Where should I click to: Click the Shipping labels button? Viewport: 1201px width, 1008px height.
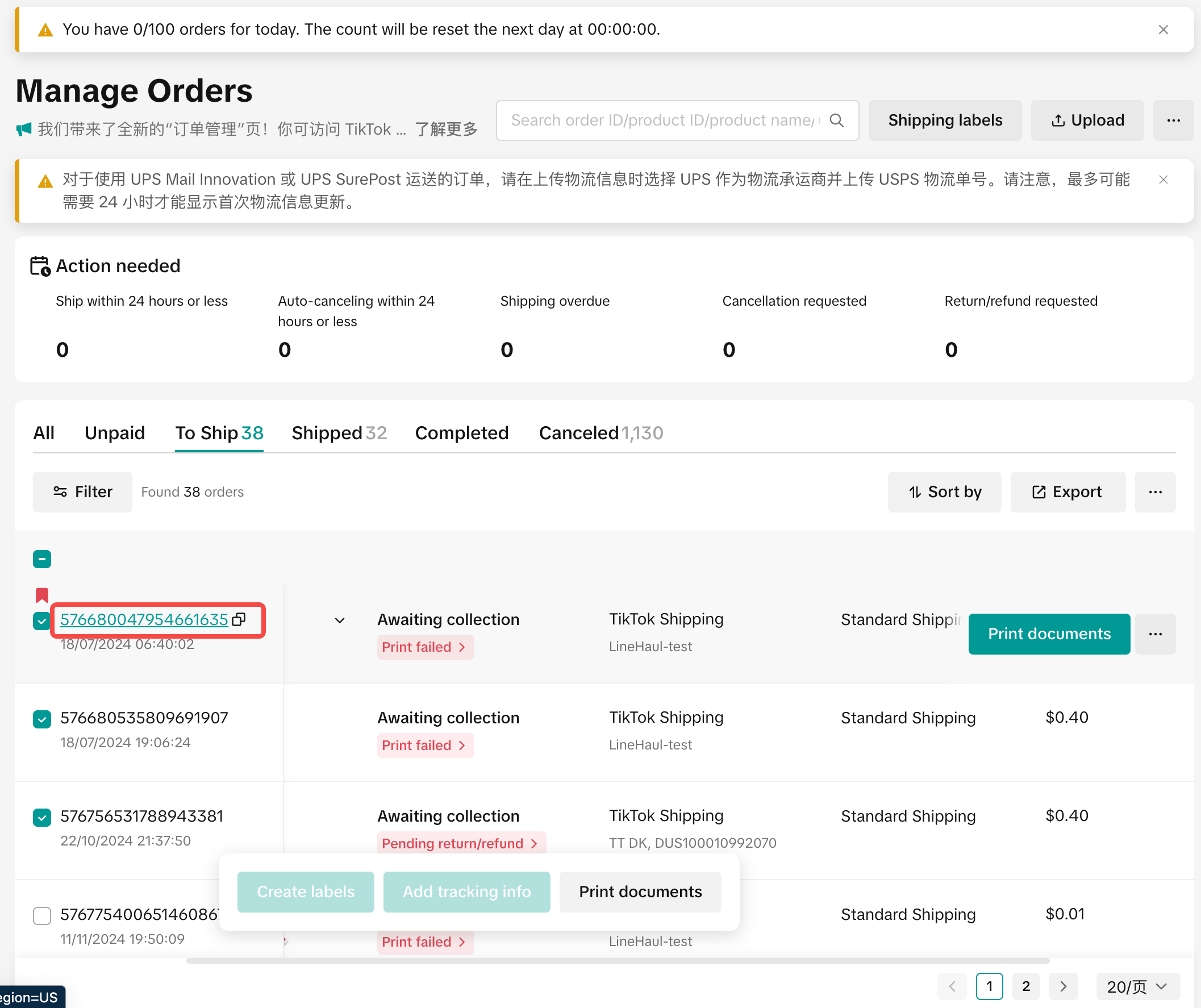click(x=944, y=120)
